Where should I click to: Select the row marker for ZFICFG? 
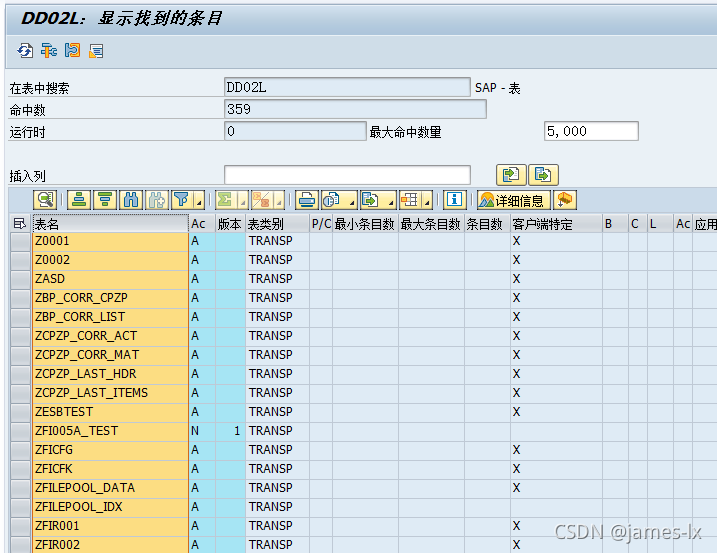click(x=21, y=450)
